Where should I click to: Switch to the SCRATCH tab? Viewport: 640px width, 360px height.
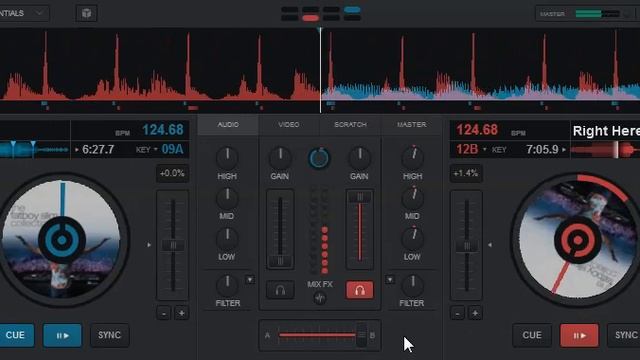[x=350, y=124]
